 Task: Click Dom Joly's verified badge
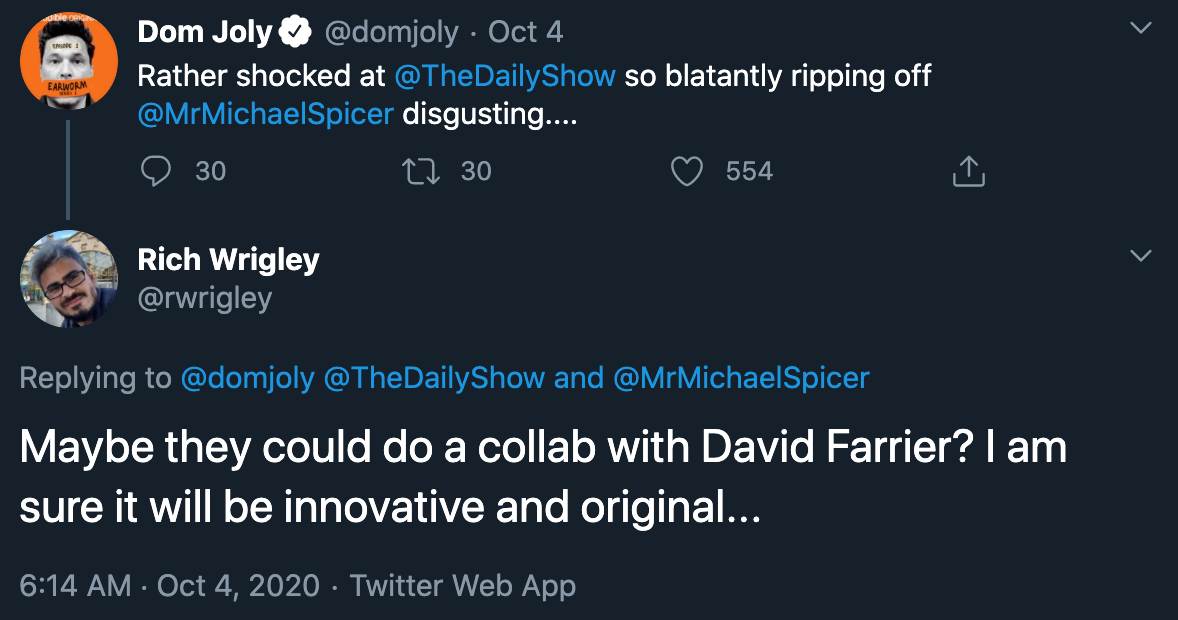click(294, 33)
